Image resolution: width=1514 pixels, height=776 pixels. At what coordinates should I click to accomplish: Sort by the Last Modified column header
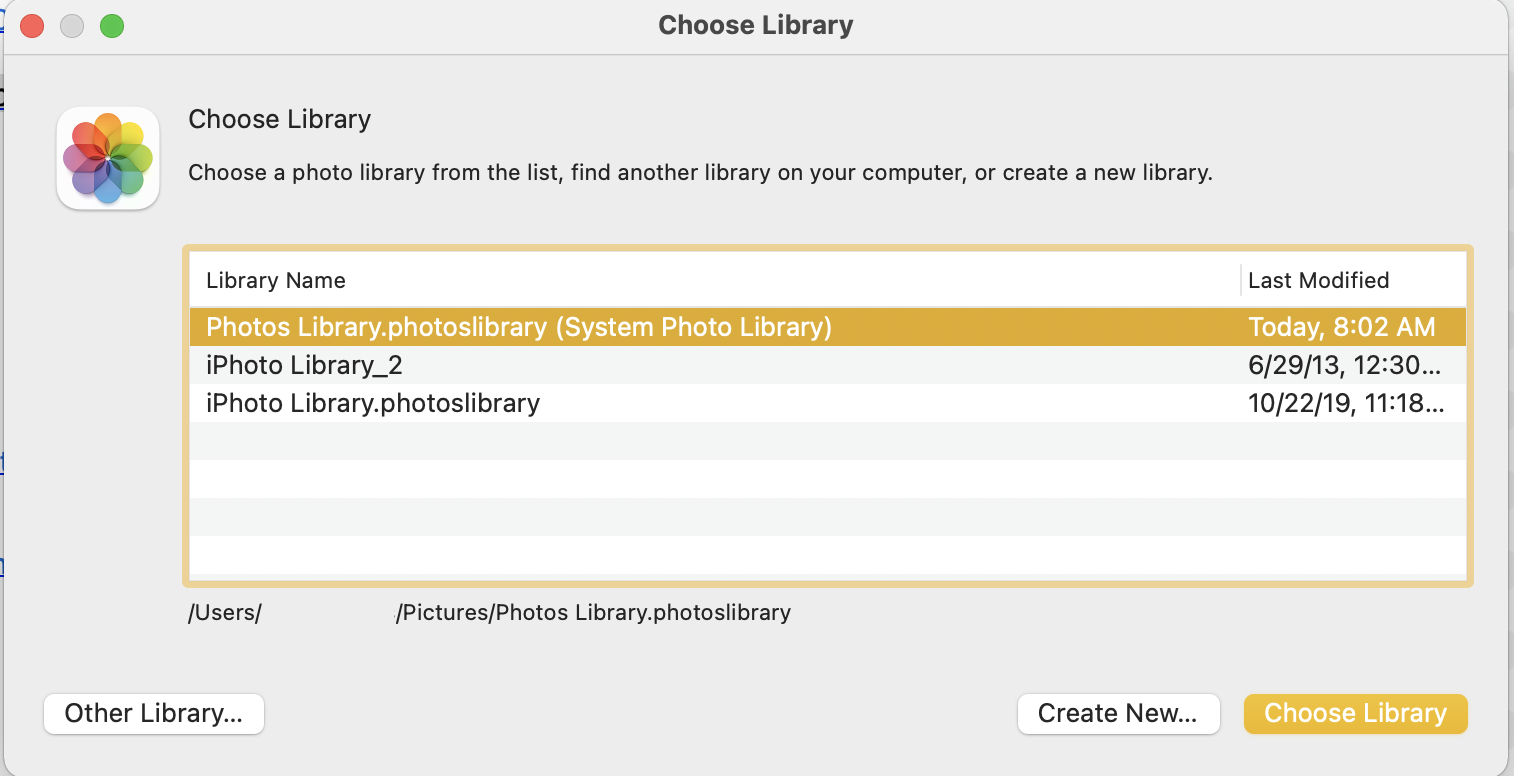click(1318, 281)
